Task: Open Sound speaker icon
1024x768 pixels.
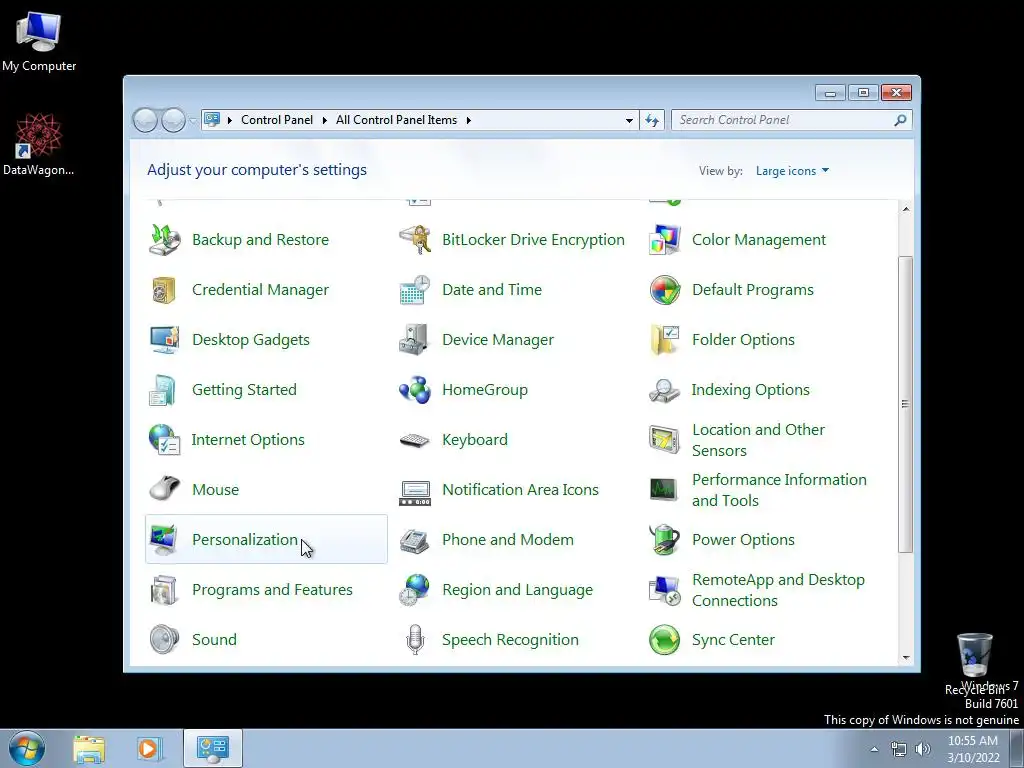Action: point(165,639)
